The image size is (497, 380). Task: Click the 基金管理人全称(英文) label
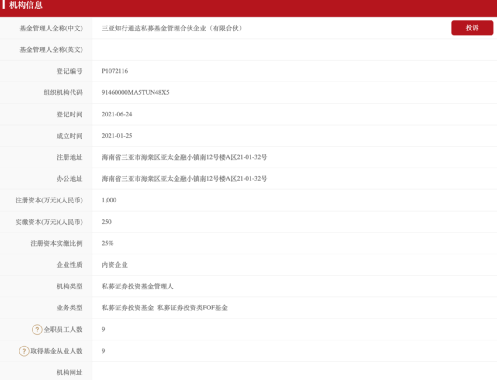(51, 50)
